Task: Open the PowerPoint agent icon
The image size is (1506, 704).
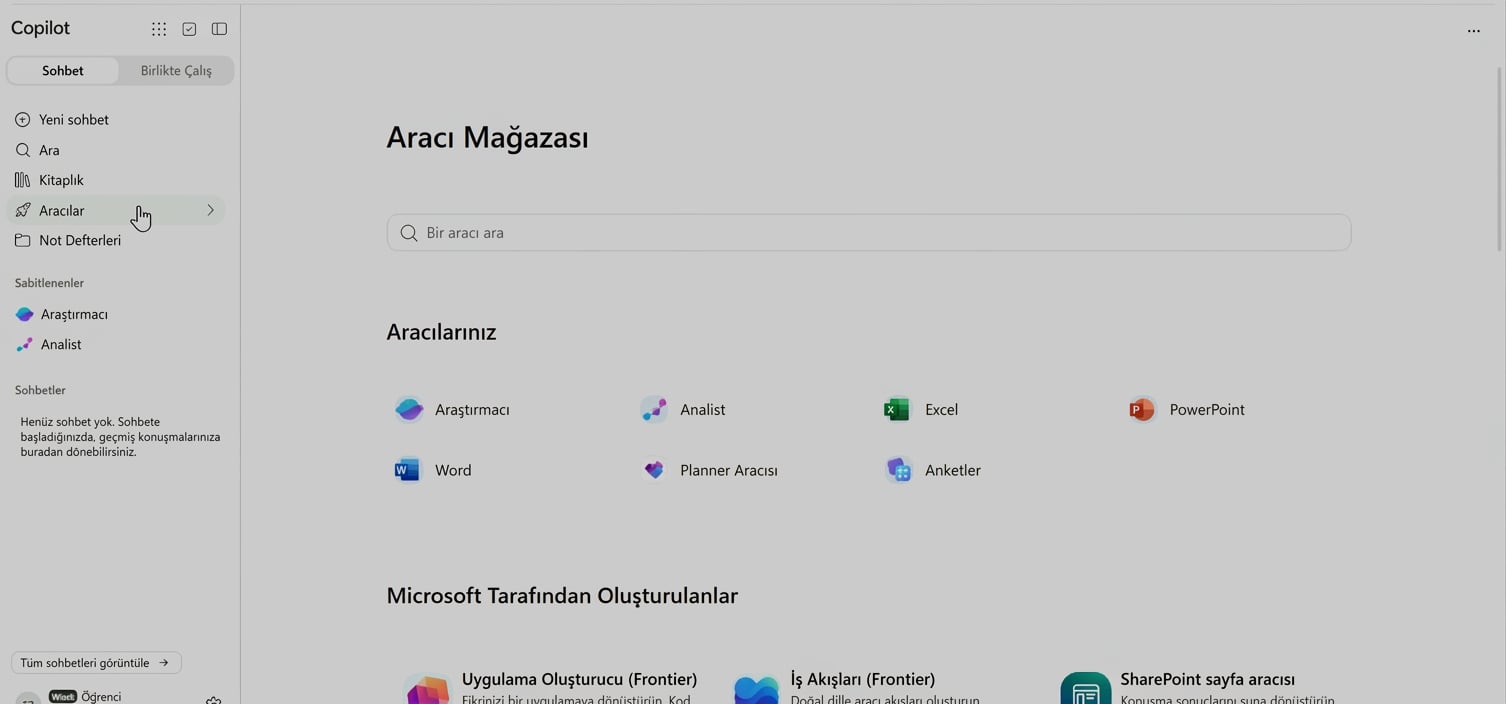Action: click(x=1141, y=409)
